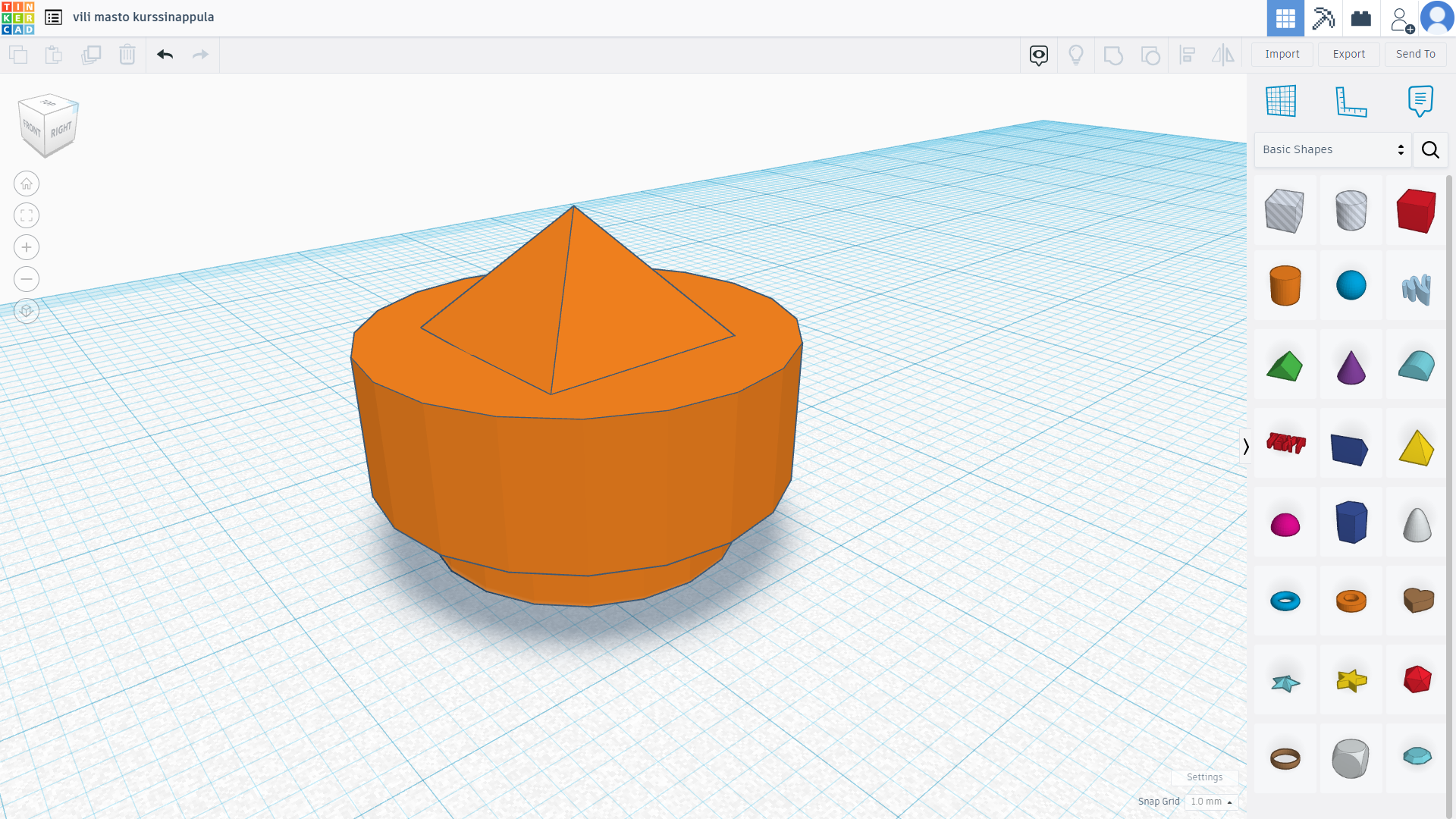Screen dimensions: 1456x819
Task: Select the orange cylinder shape thumbnail
Action: tap(1284, 285)
